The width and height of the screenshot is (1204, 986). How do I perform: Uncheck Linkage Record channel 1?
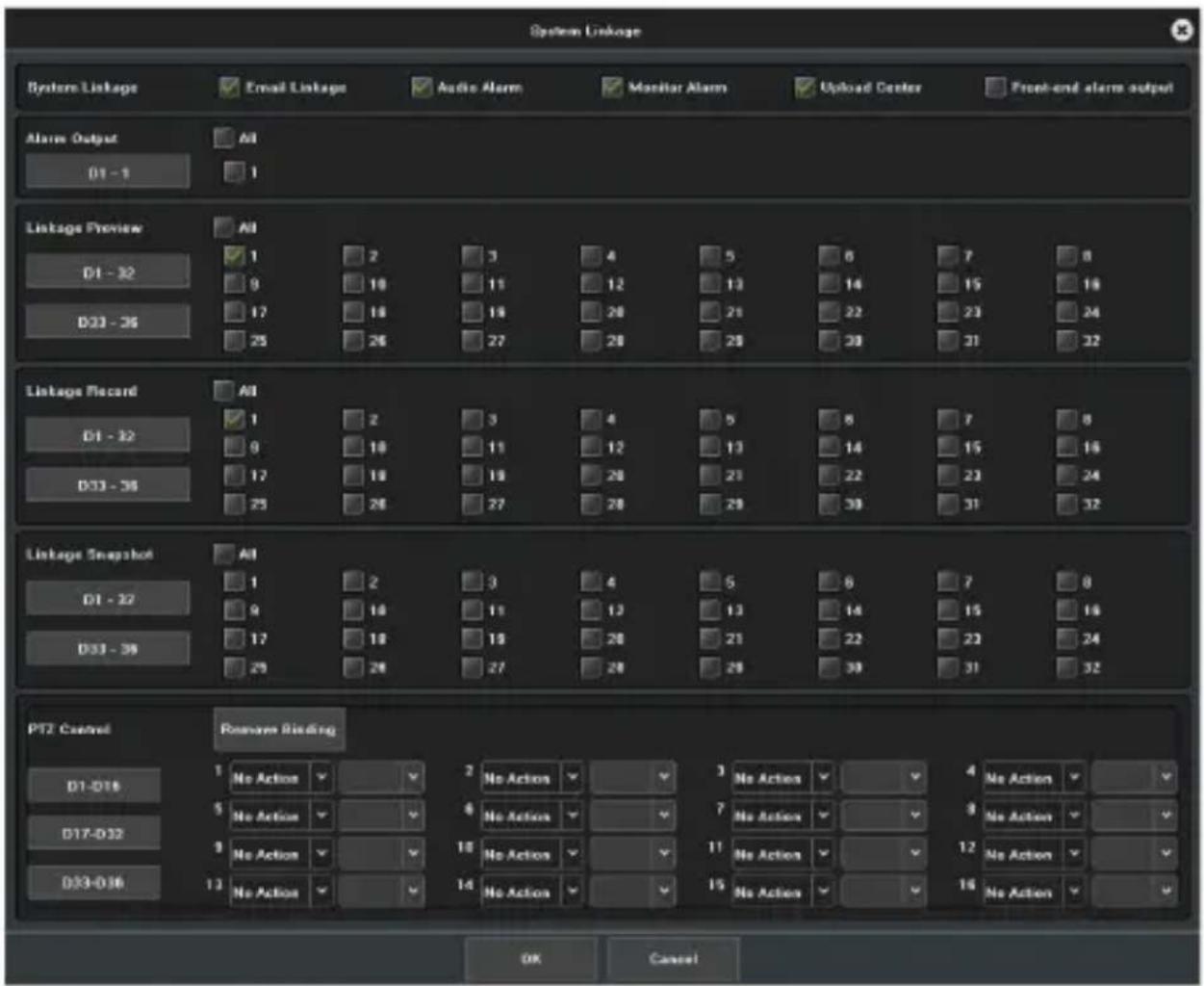[x=234, y=419]
